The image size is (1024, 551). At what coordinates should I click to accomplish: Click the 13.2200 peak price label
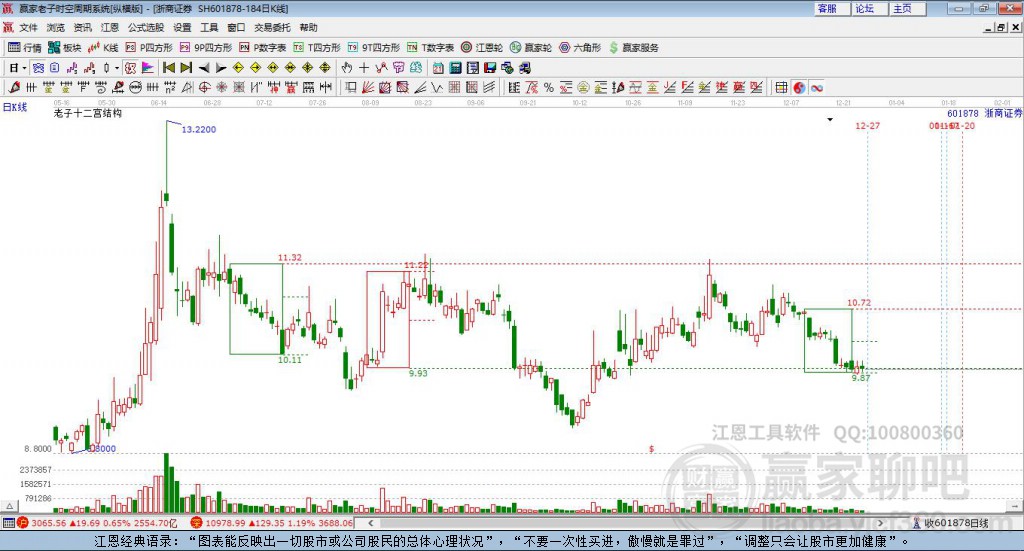(x=199, y=129)
